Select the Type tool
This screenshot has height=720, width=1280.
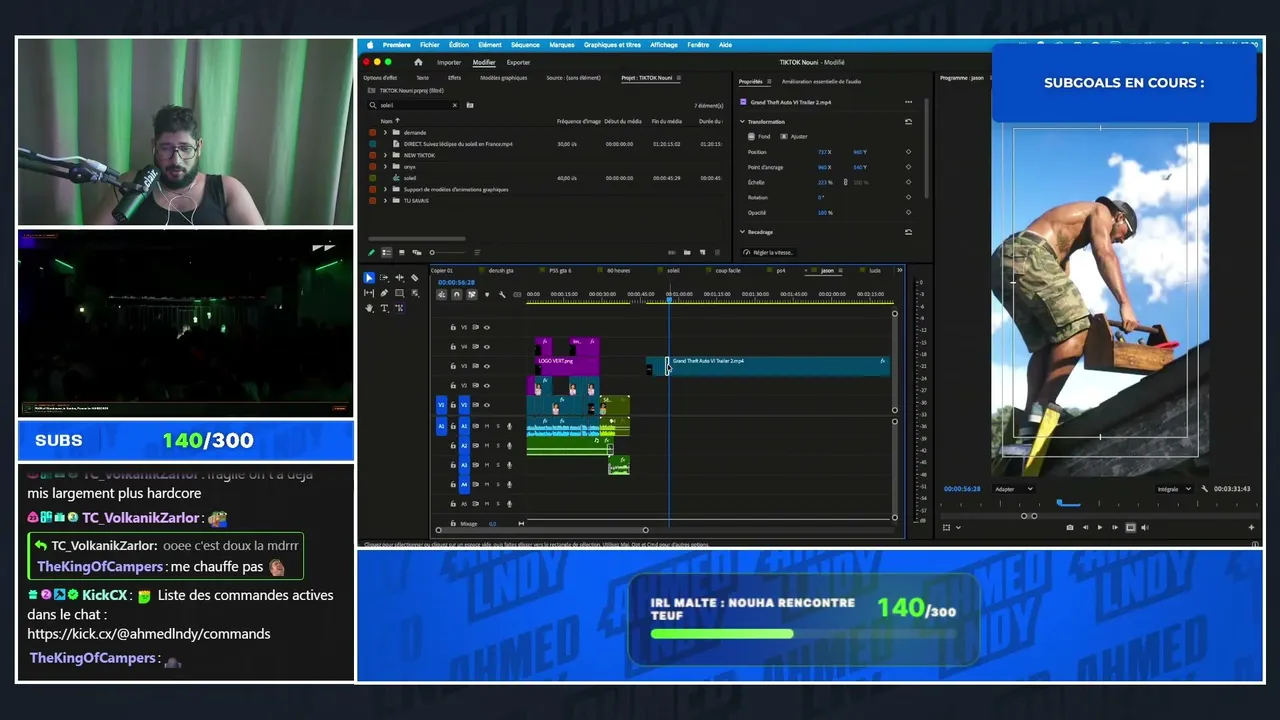point(384,308)
